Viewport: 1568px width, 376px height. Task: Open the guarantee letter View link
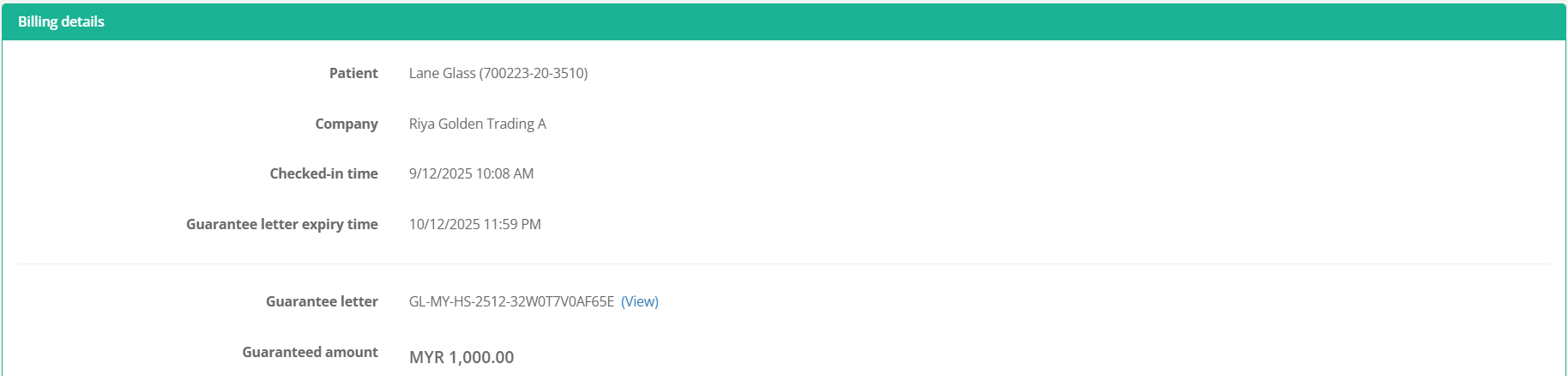639,301
